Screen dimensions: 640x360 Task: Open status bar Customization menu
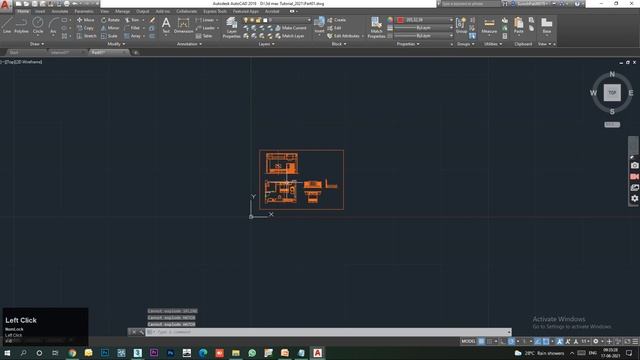(x=635, y=341)
